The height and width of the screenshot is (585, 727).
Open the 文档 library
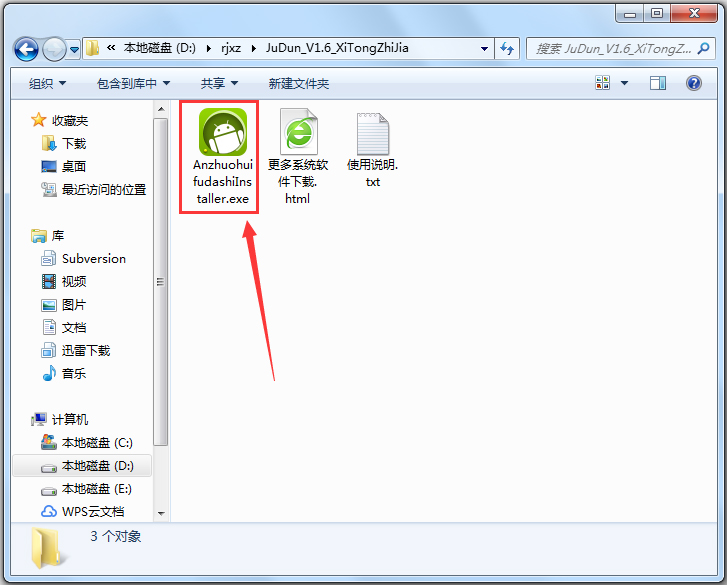(74, 328)
